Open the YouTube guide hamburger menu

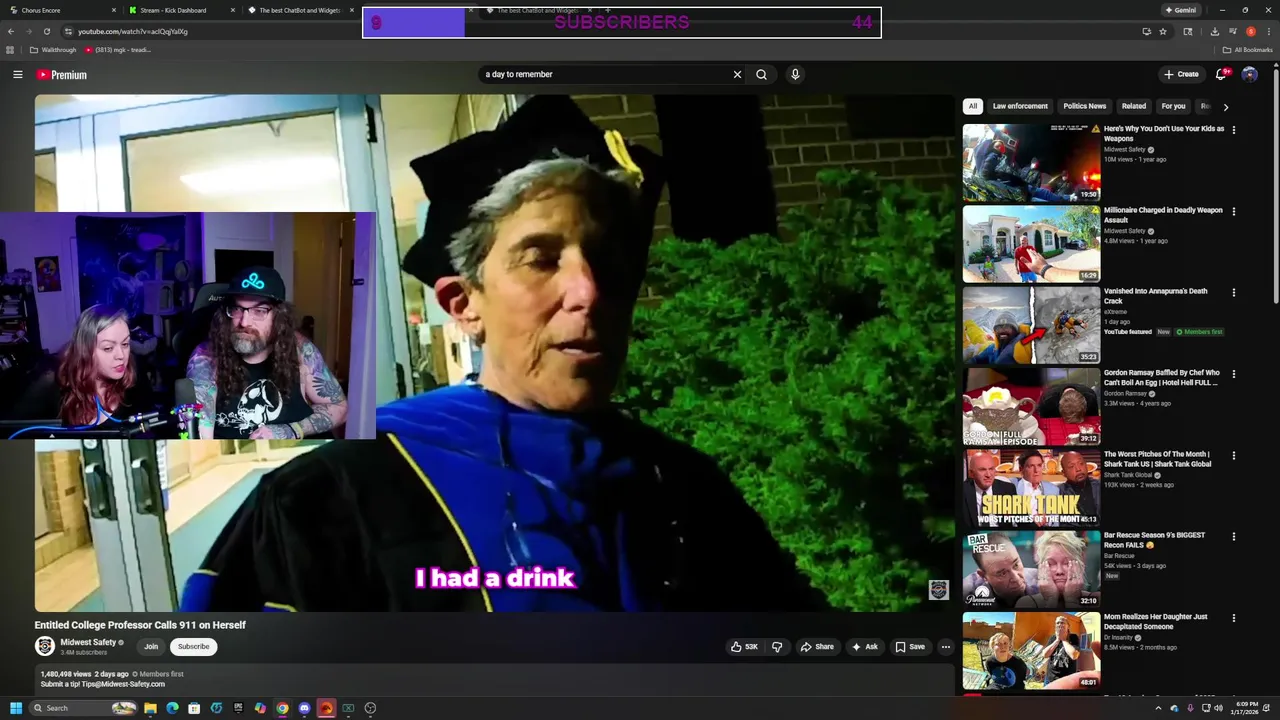tap(17, 74)
